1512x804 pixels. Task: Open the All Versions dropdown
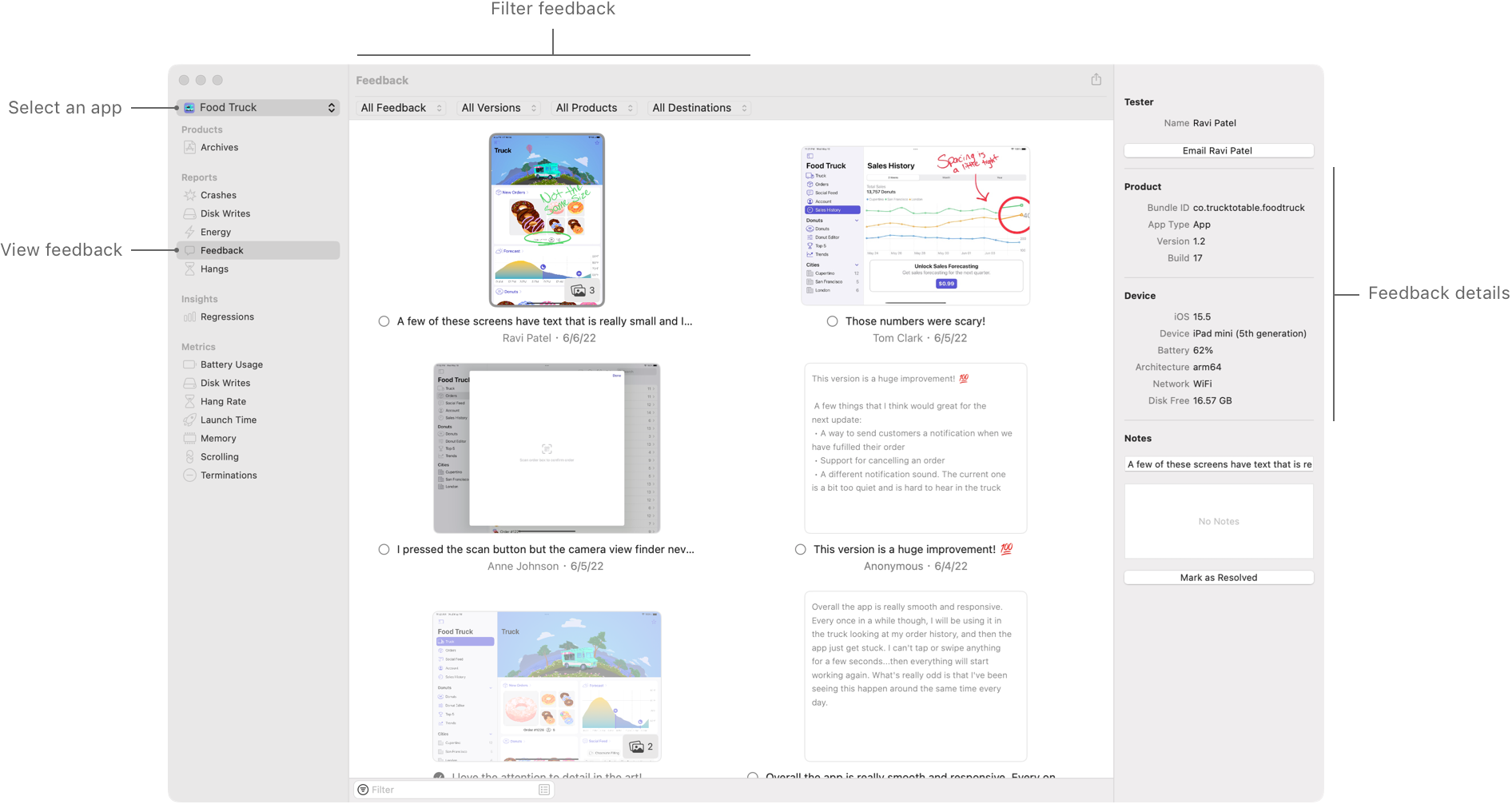[498, 107]
